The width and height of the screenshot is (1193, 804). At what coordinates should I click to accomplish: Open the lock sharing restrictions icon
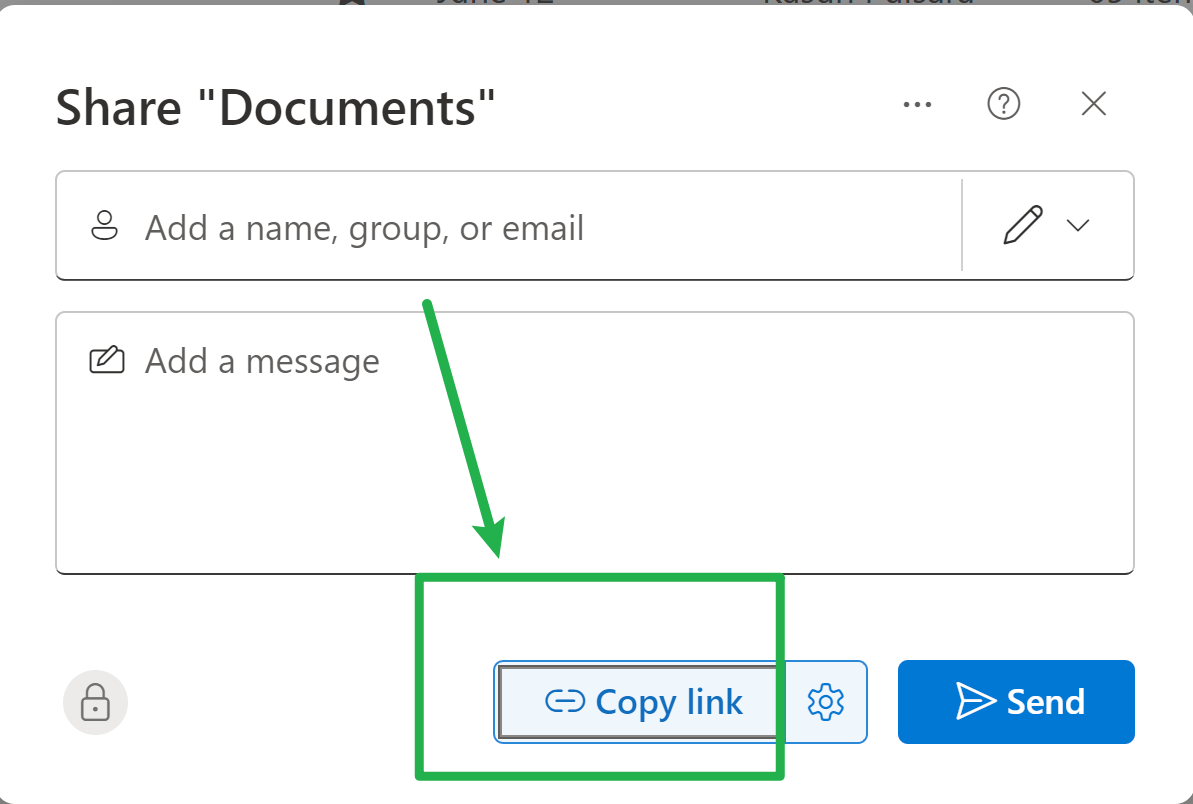coord(95,702)
